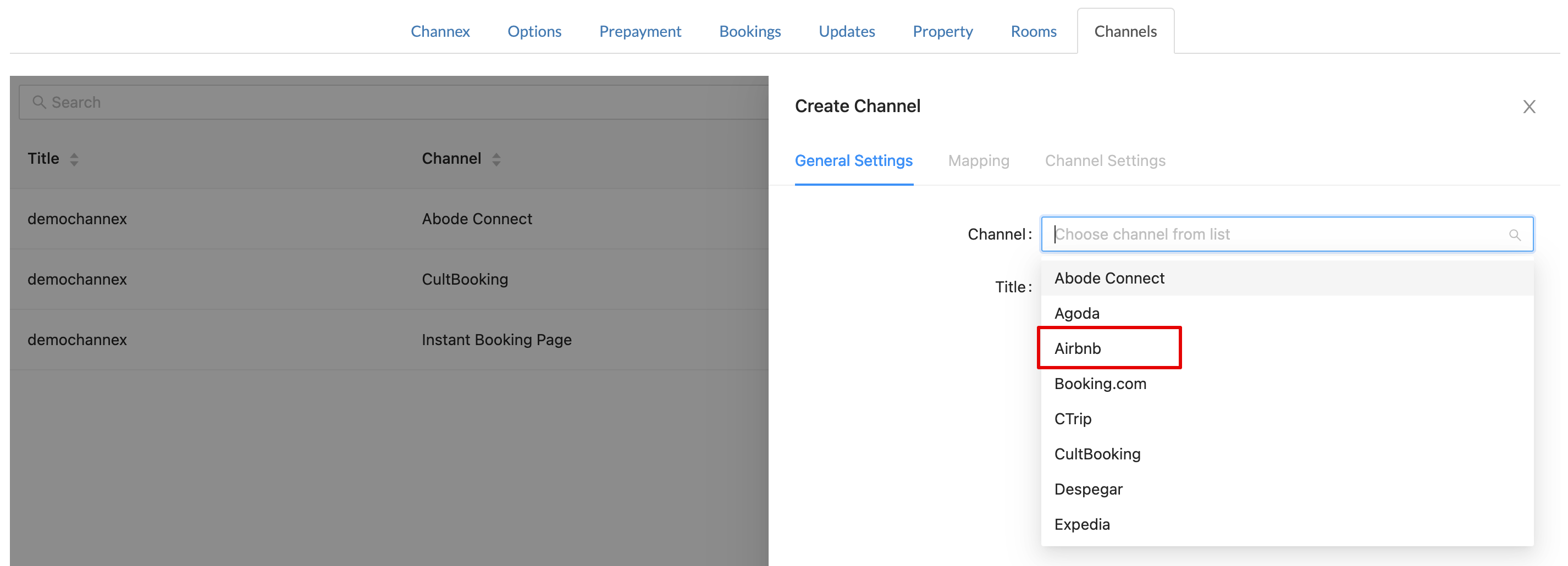Sort table by Title column arrows
The height and width of the screenshot is (566, 1568).
[74, 159]
